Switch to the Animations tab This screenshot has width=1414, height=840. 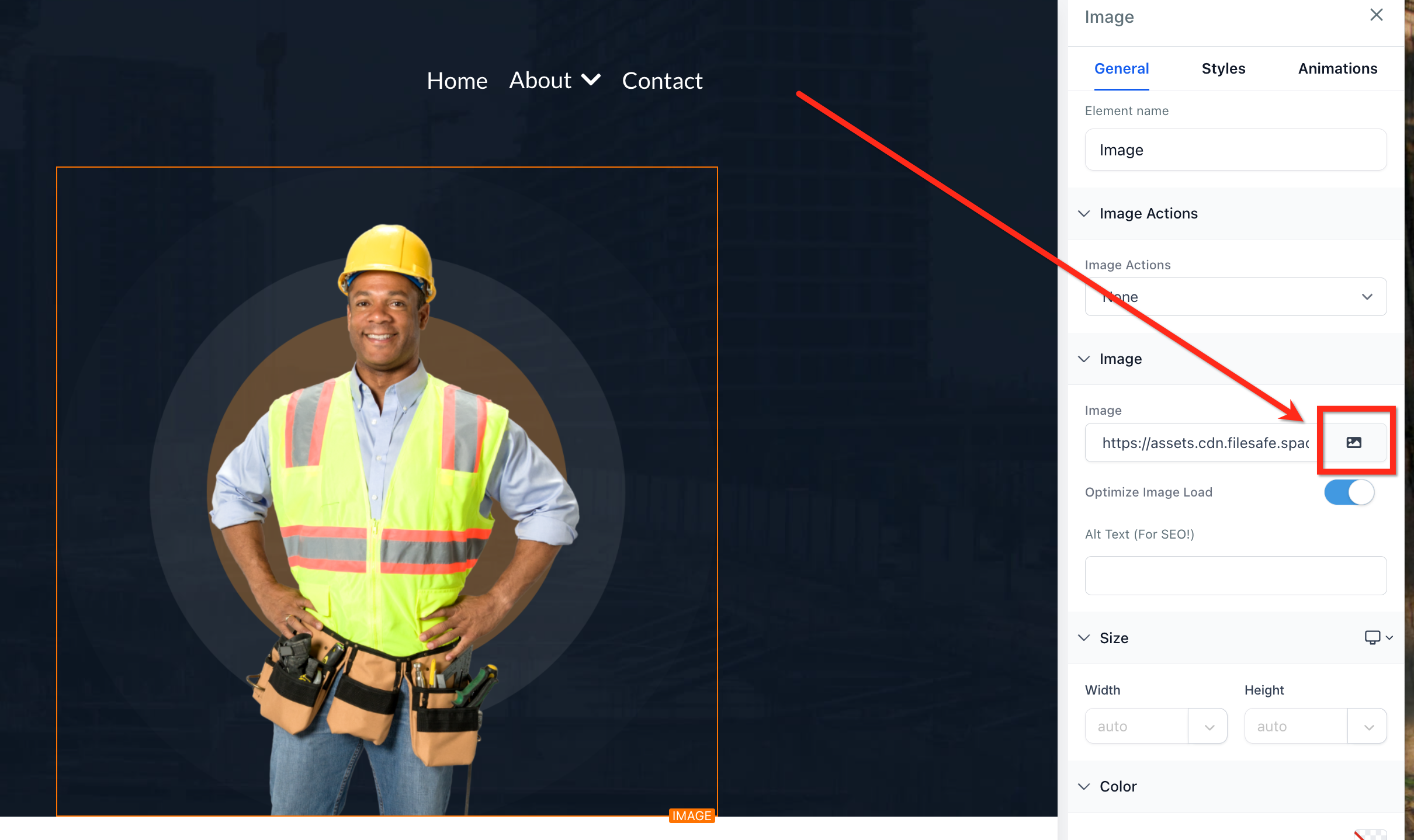(1337, 68)
